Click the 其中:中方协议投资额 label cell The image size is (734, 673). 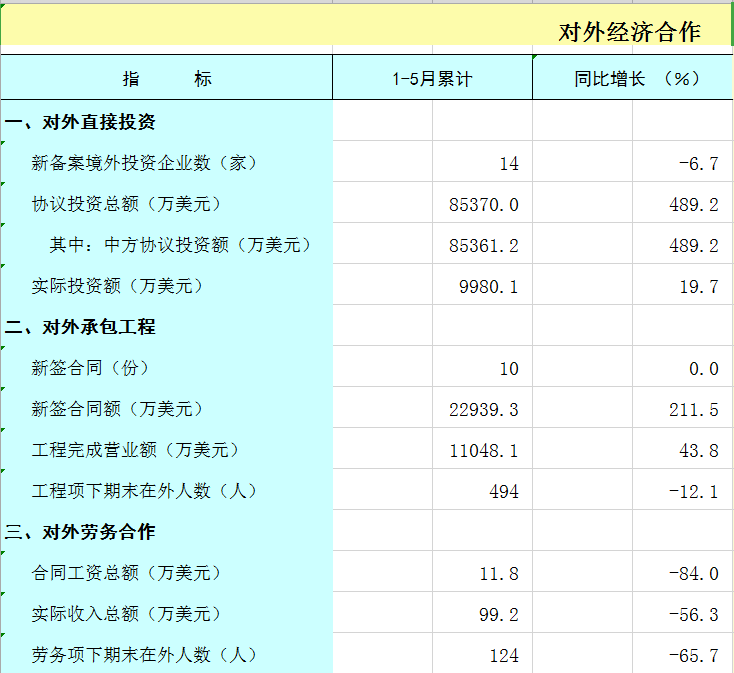point(181,245)
